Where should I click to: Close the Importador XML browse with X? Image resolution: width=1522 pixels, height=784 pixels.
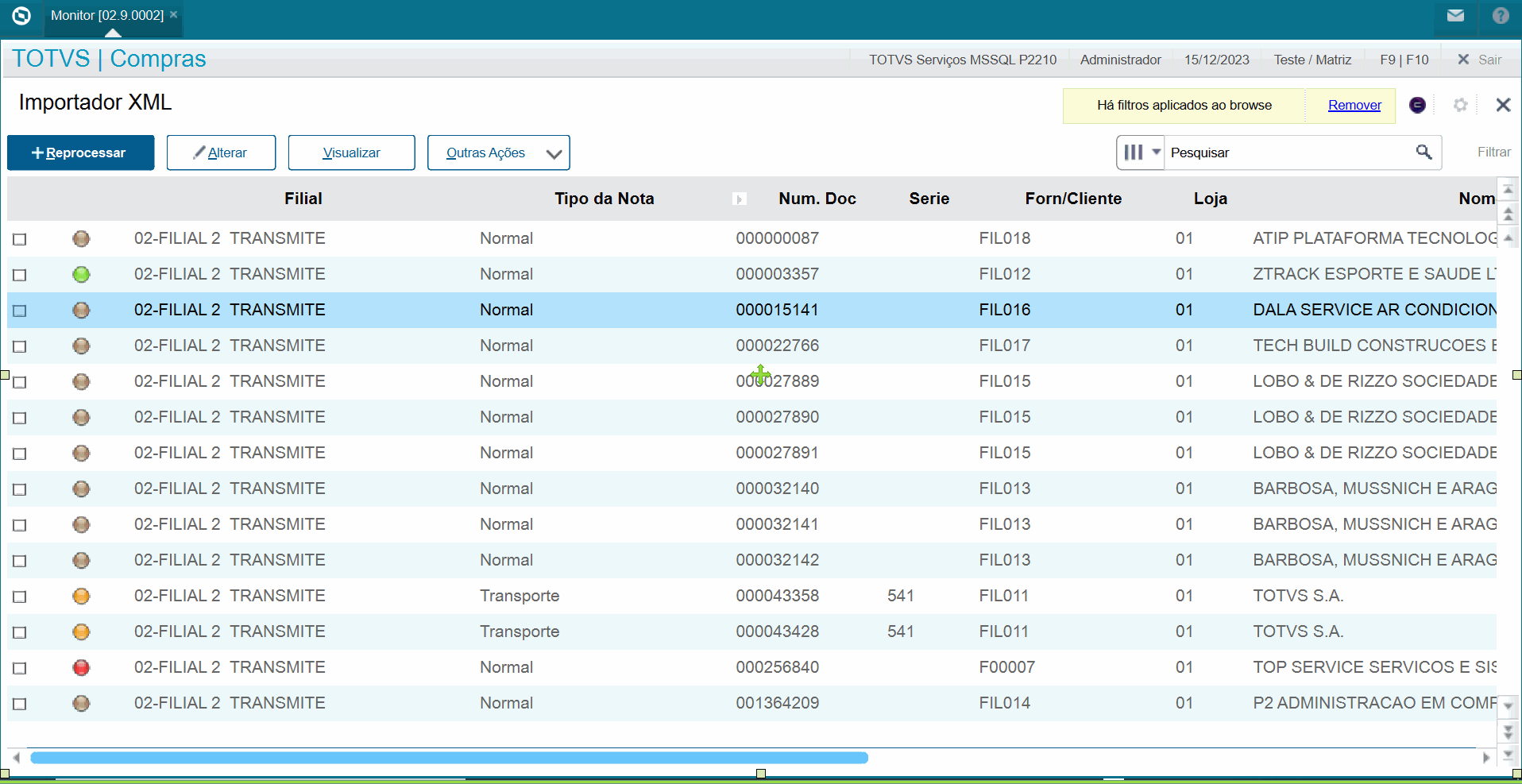[1503, 105]
